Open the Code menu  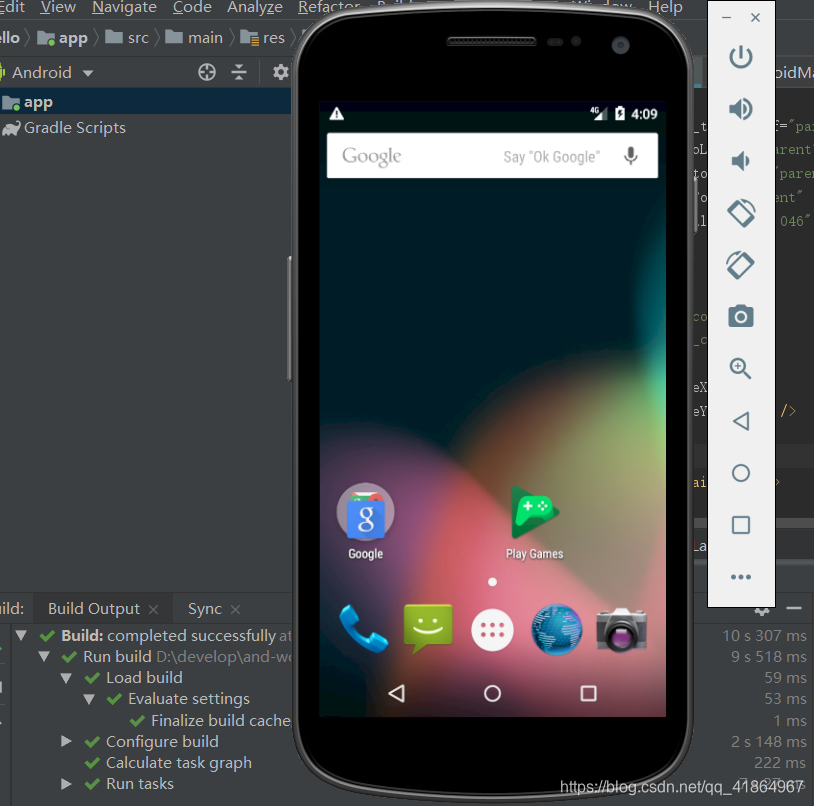click(x=192, y=7)
